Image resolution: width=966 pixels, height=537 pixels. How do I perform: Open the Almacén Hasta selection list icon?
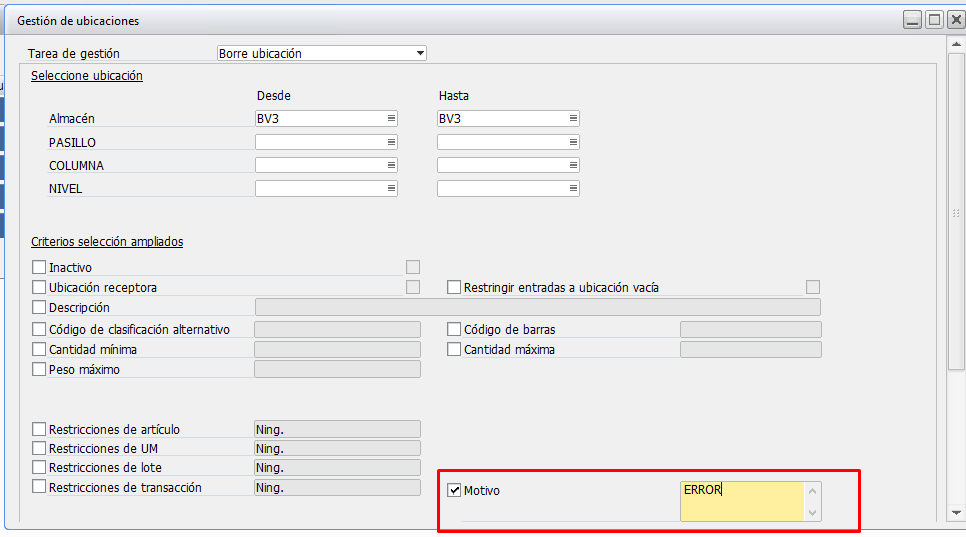tap(573, 118)
